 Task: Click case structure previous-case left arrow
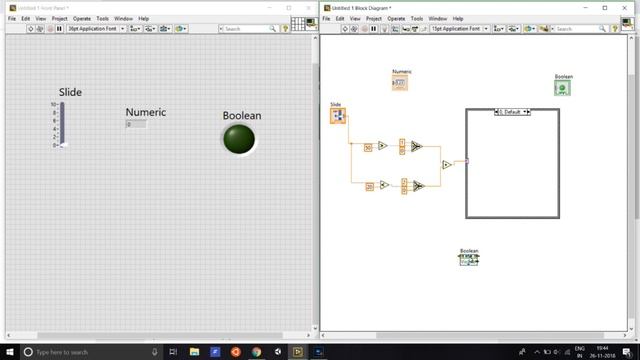496,112
